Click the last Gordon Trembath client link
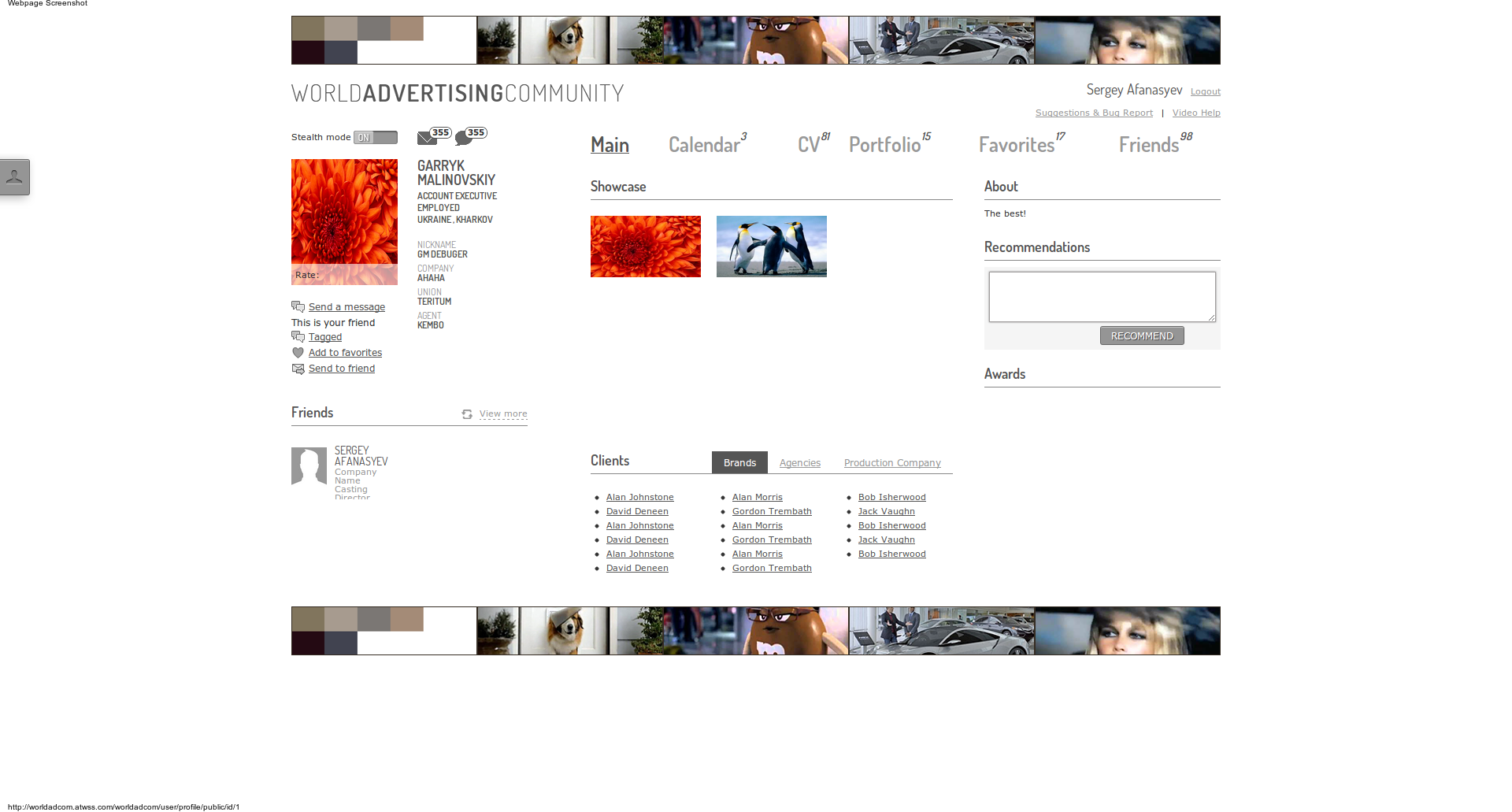This screenshot has height=812, width=1512. pos(772,569)
